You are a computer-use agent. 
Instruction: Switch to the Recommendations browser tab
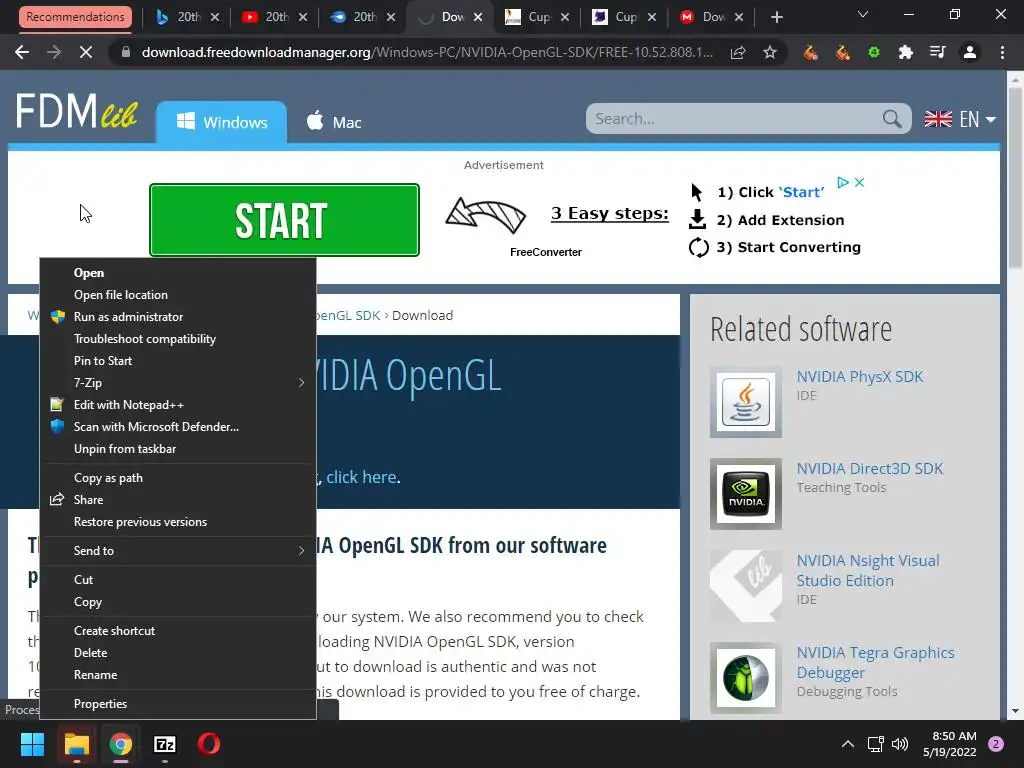75,17
